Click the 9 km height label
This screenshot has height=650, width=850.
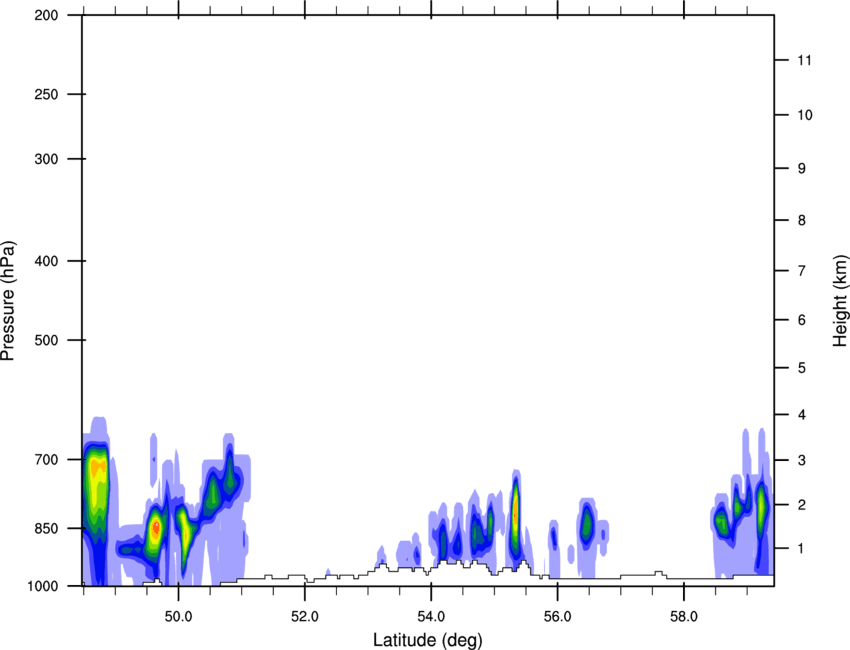point(801,169)
